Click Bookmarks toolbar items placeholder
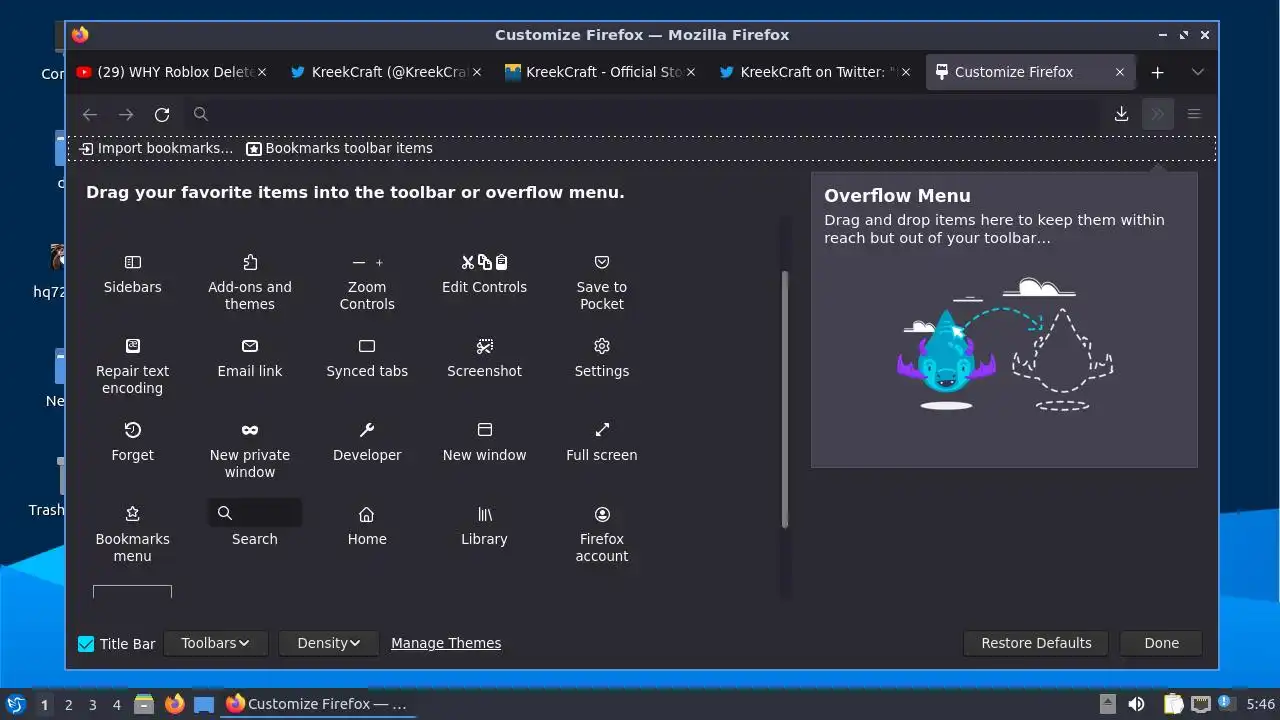 coord(340,148)
